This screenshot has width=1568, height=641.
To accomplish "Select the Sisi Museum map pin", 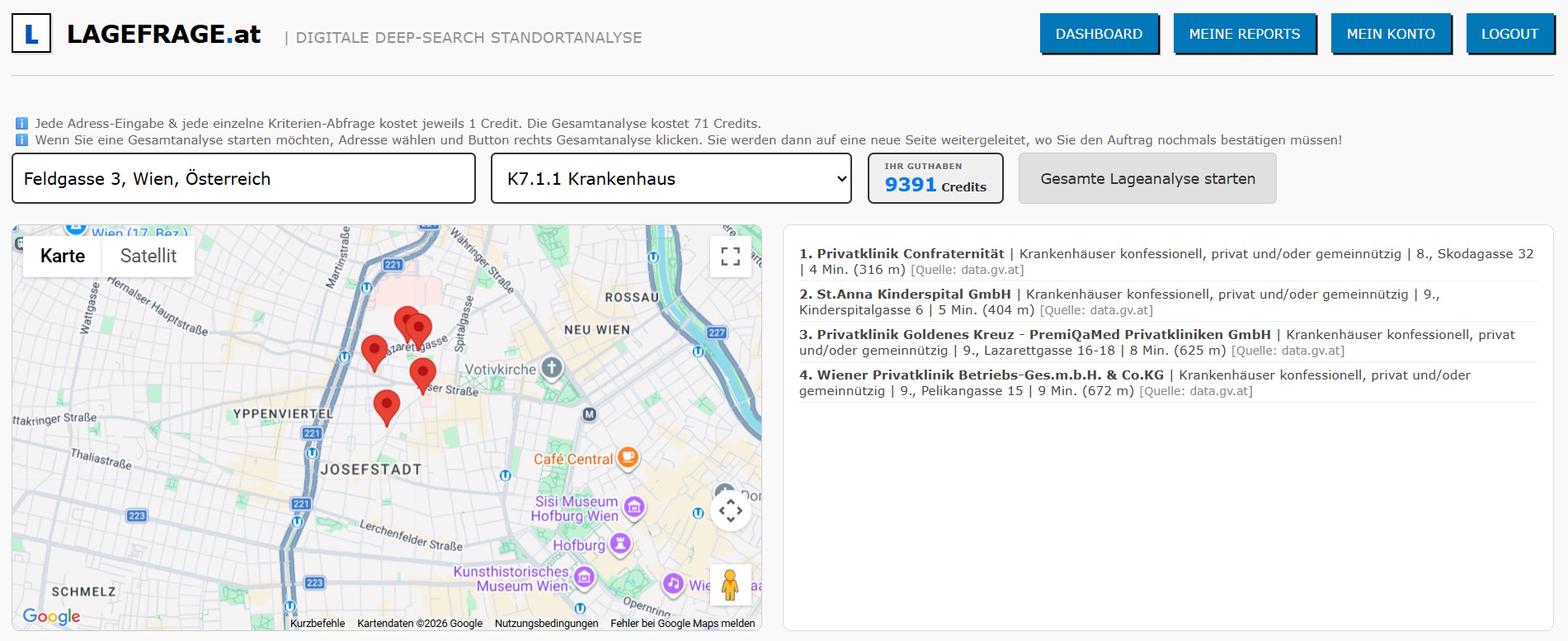I will [634, 507].
